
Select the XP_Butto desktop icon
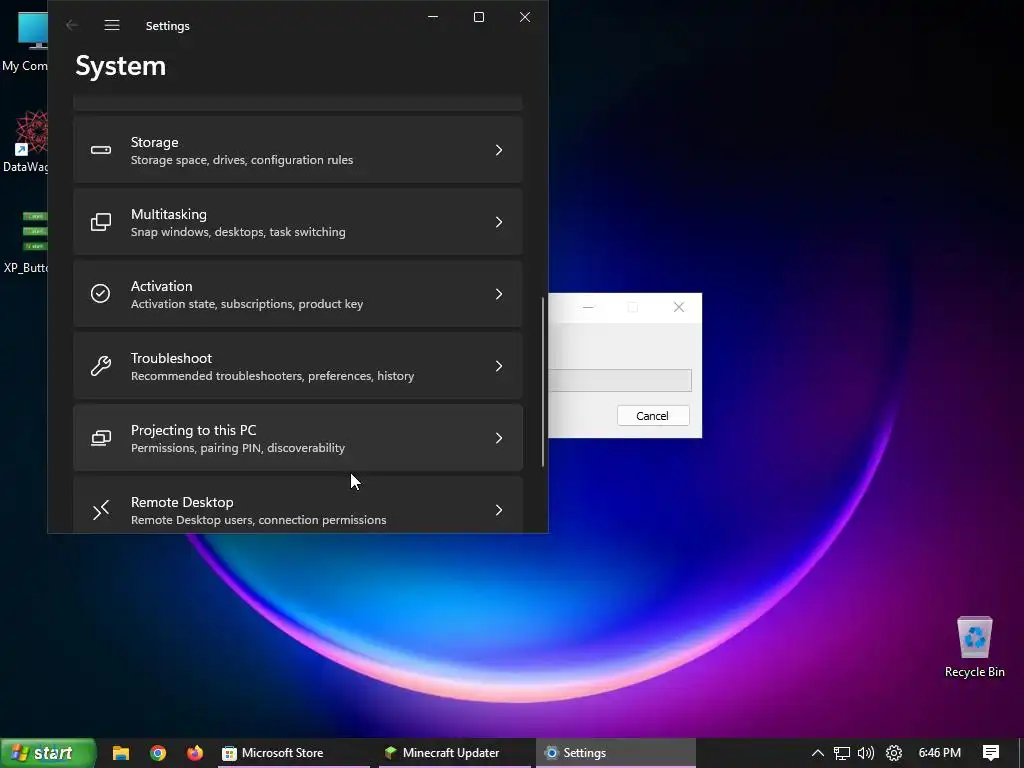(x=25, y=242)
